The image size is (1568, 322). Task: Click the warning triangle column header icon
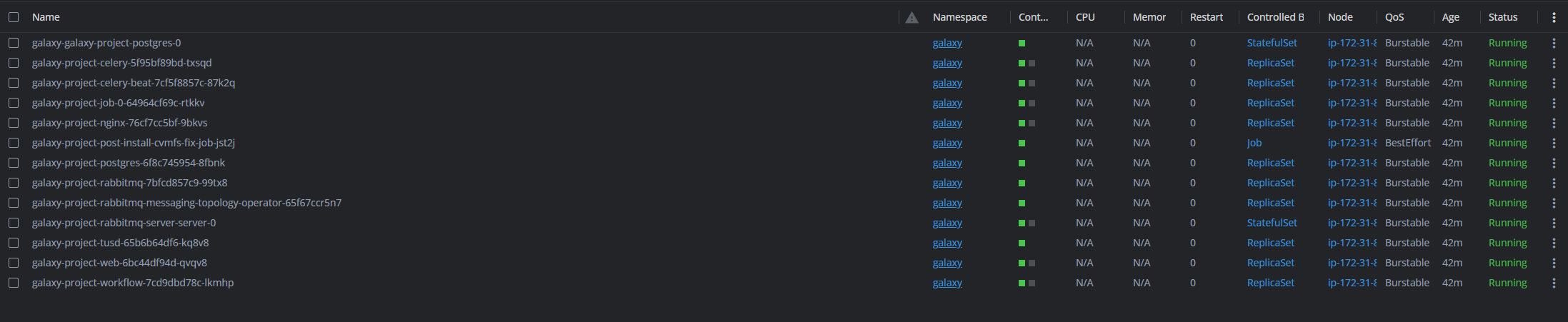click(x=912, y=17)
